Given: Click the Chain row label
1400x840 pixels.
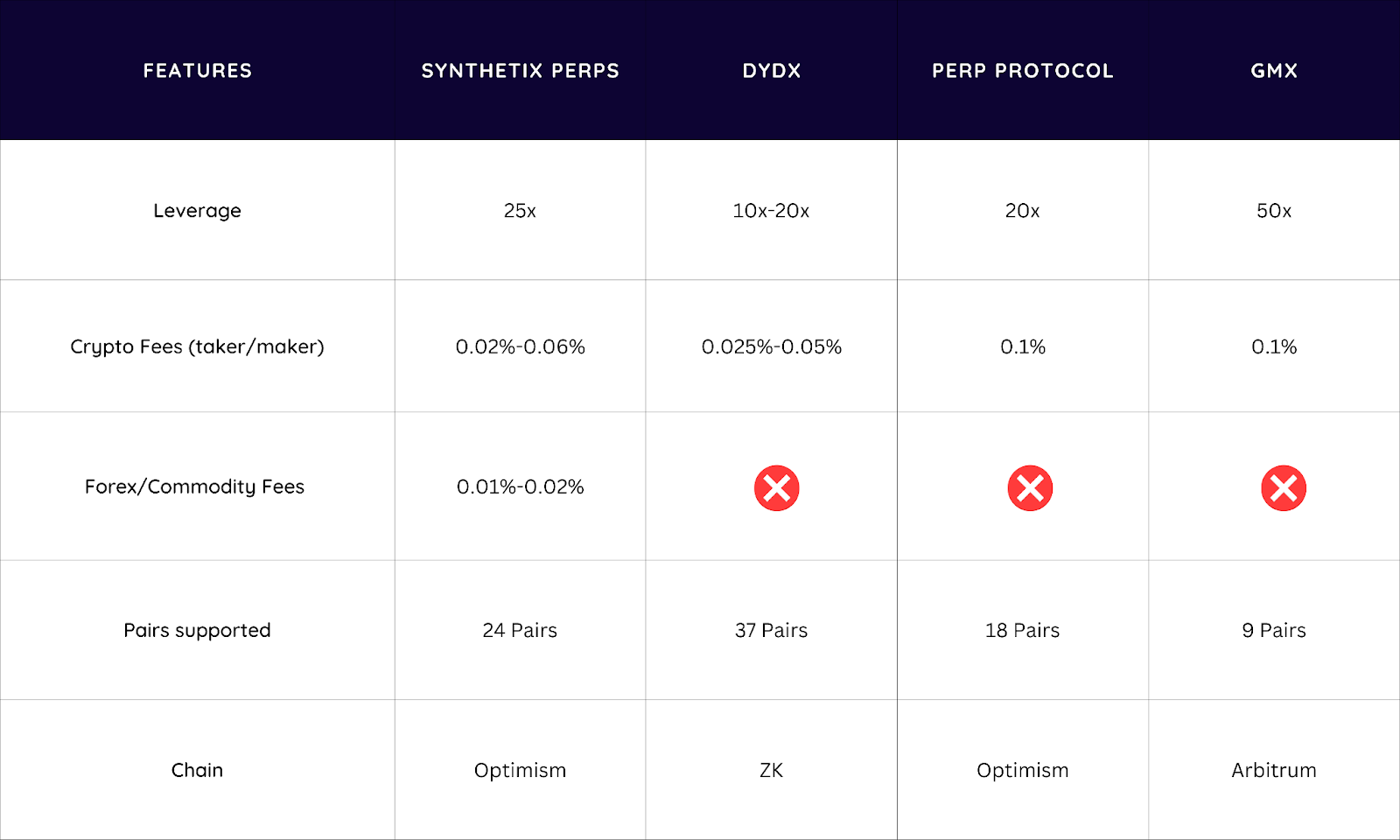Looking at the screenshot, I should click(x=197, y=771).
